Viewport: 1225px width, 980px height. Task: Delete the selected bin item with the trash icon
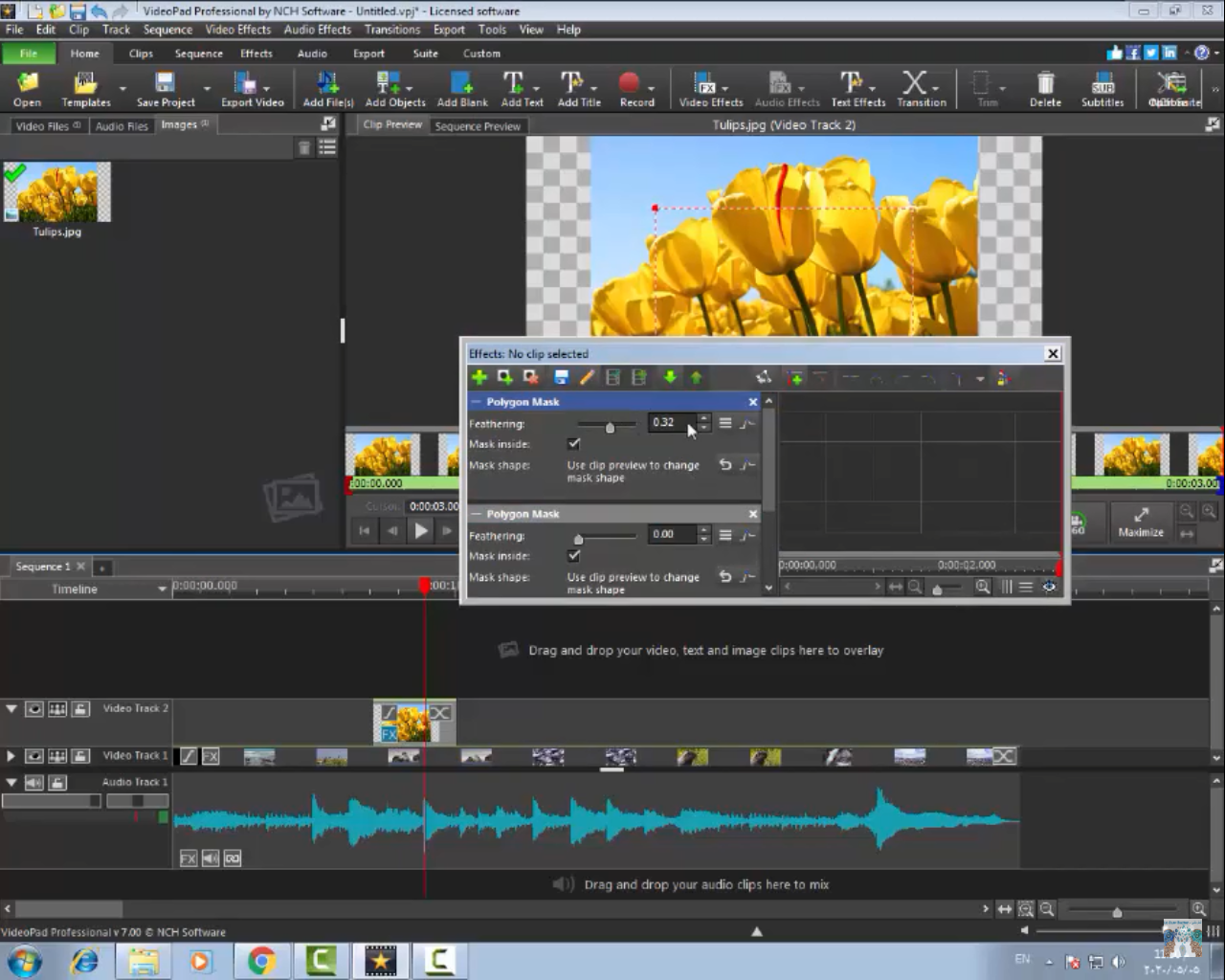click(304, 147)
